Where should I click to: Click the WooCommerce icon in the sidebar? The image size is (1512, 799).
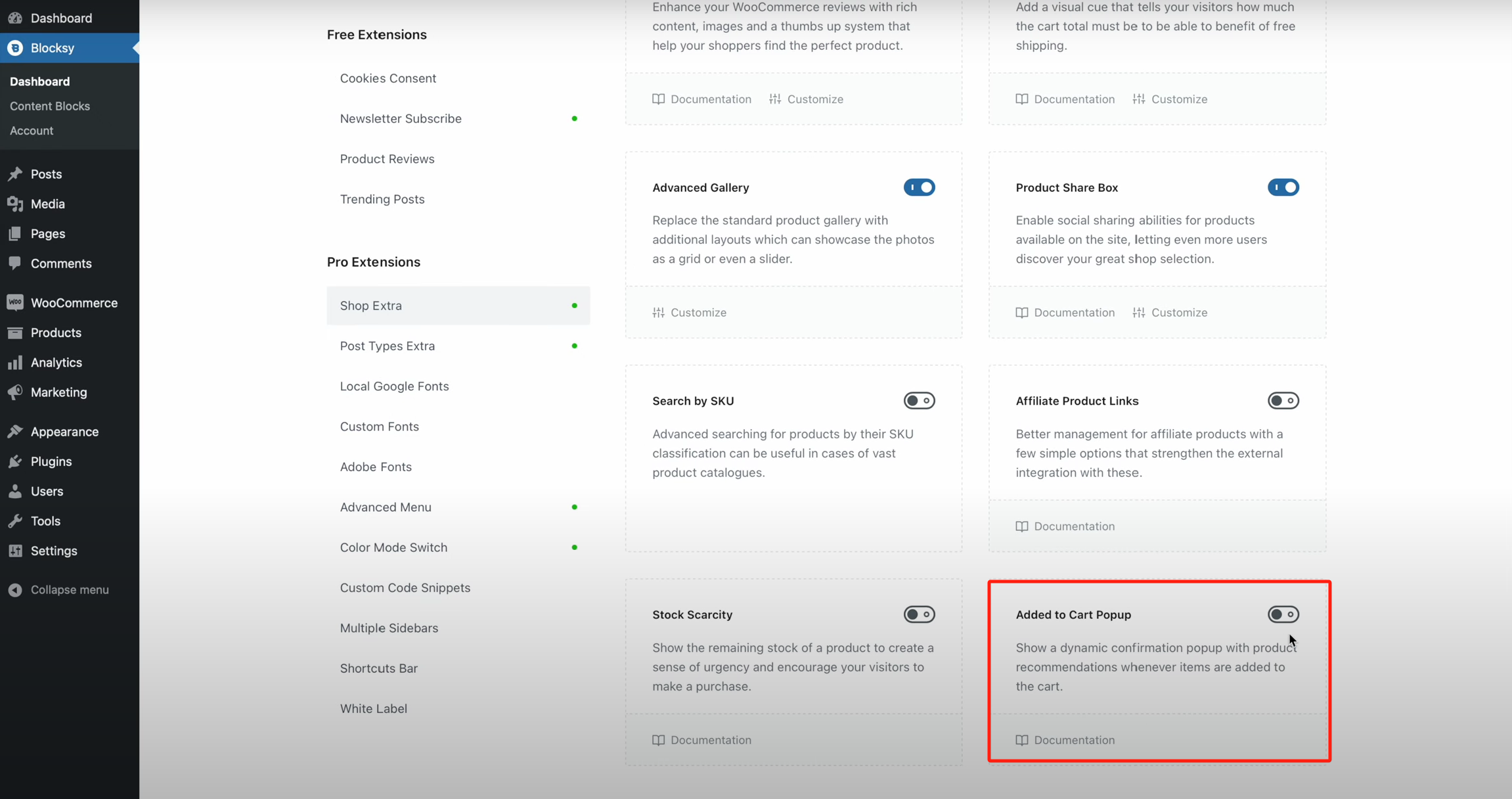pos(15,303)
